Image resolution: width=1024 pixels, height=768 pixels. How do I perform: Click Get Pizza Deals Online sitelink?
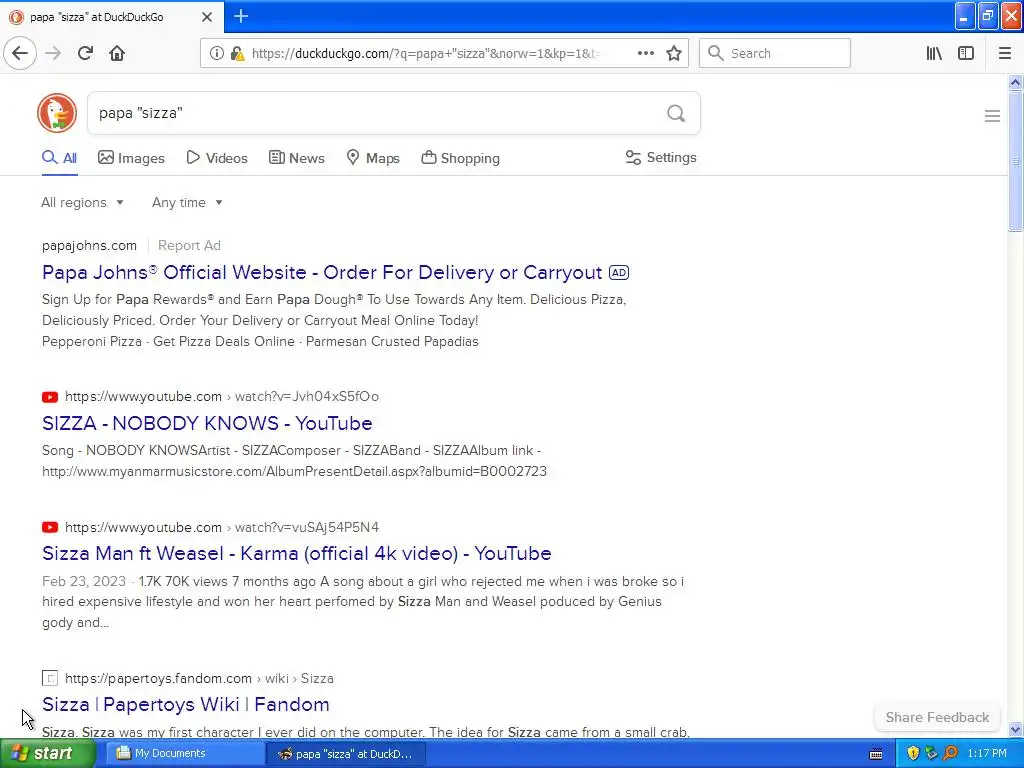pos(224,342)
